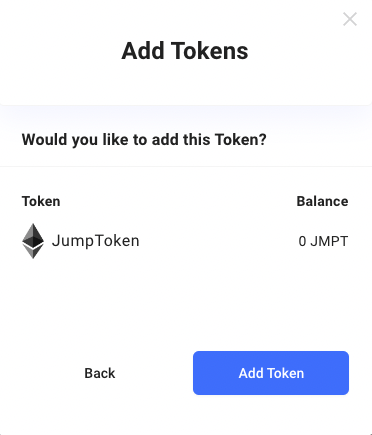Image resolution: width=372 pixels, height=435 pixels.
Task: Click the gray X in the dialog corner
Action: [350, 19]
